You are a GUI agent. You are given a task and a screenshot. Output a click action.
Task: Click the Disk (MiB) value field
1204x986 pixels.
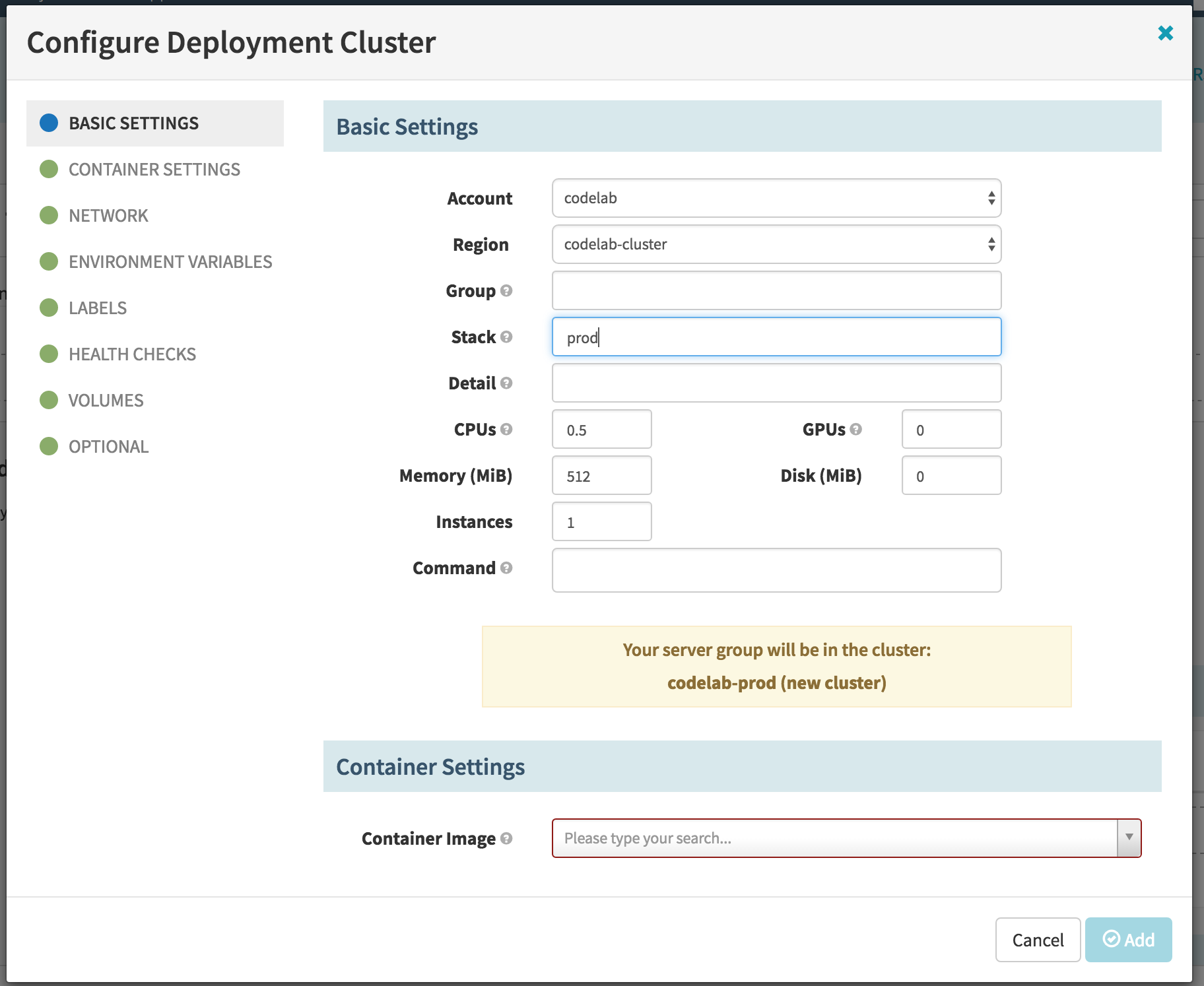[x=952, y=475]
